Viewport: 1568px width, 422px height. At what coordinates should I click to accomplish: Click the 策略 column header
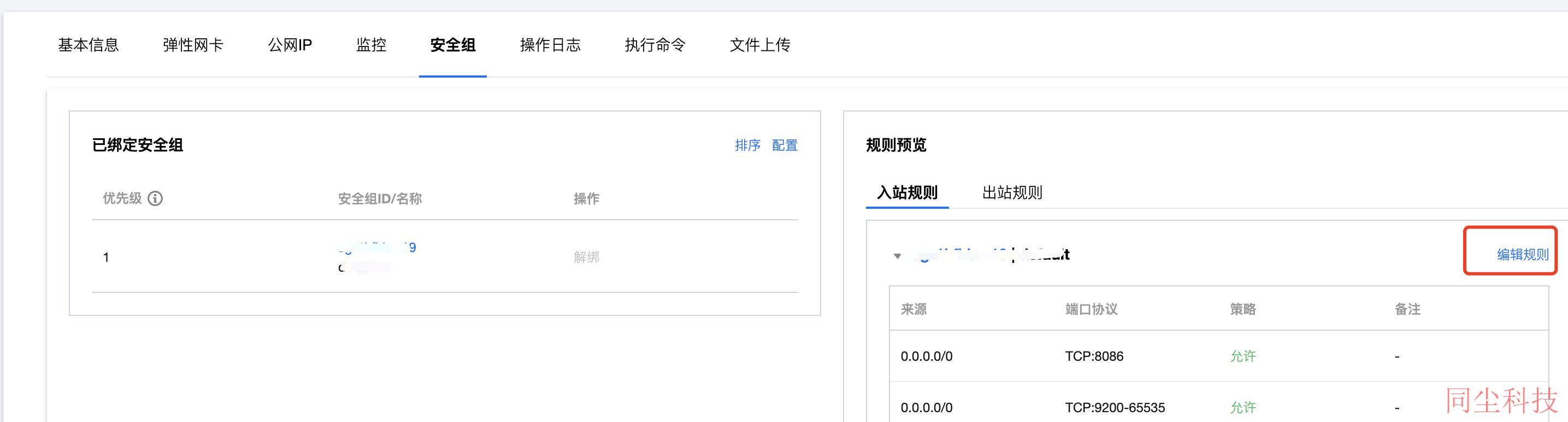pyautogui.click(x=1243, y=309)
